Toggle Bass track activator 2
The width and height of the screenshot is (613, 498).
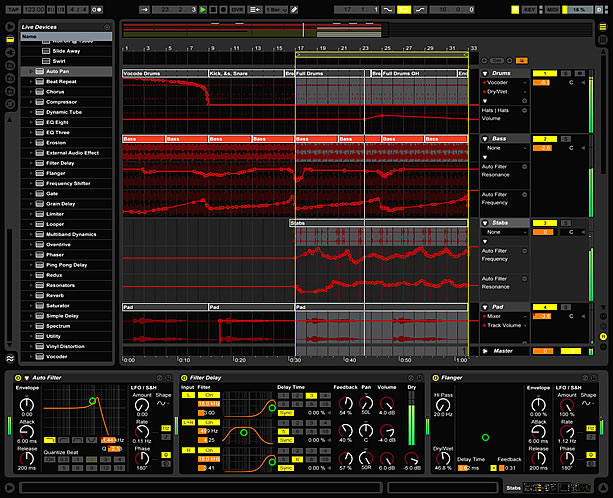point(545,139)
